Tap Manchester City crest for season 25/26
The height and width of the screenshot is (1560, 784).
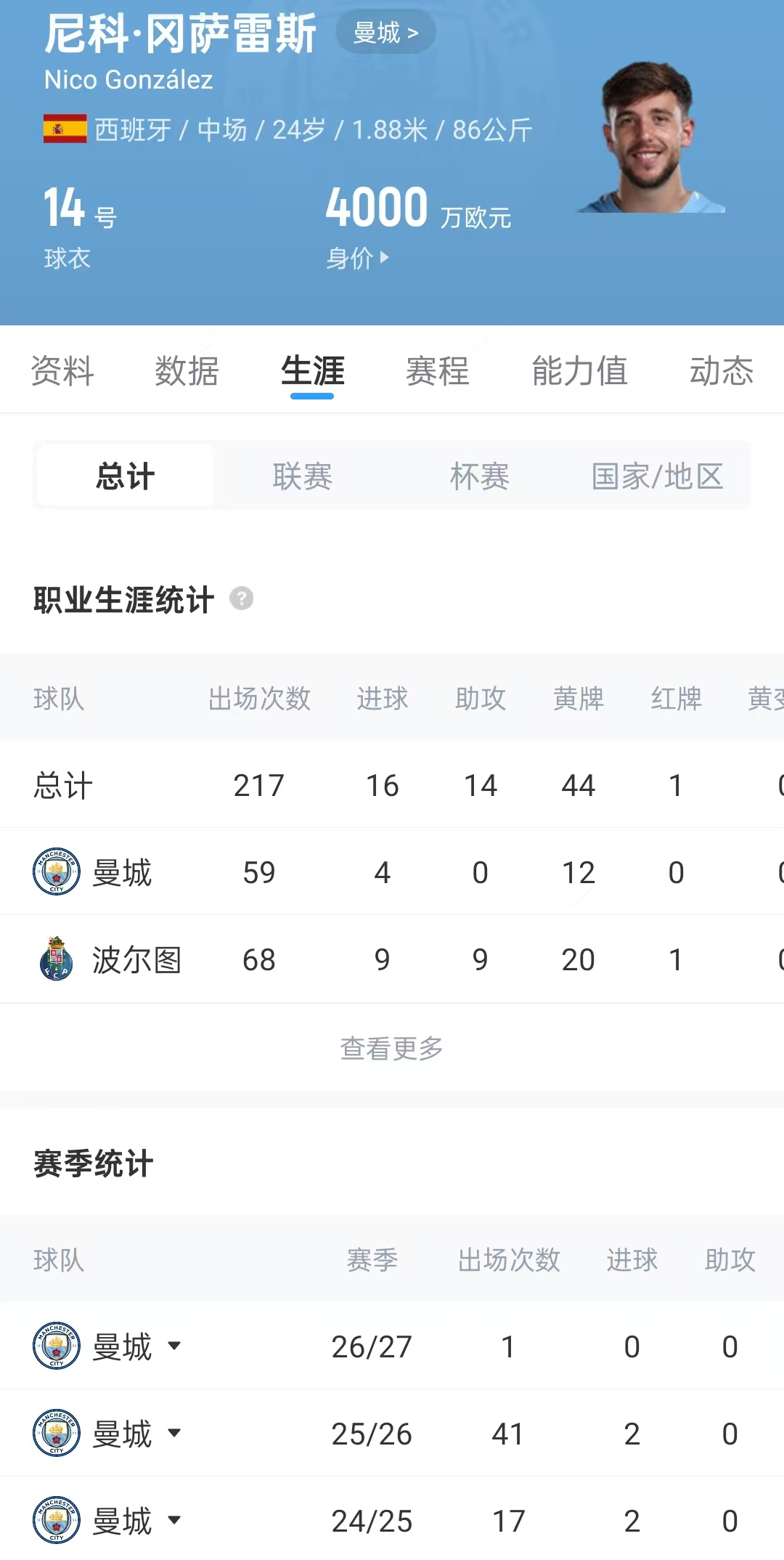point(57,1433)
